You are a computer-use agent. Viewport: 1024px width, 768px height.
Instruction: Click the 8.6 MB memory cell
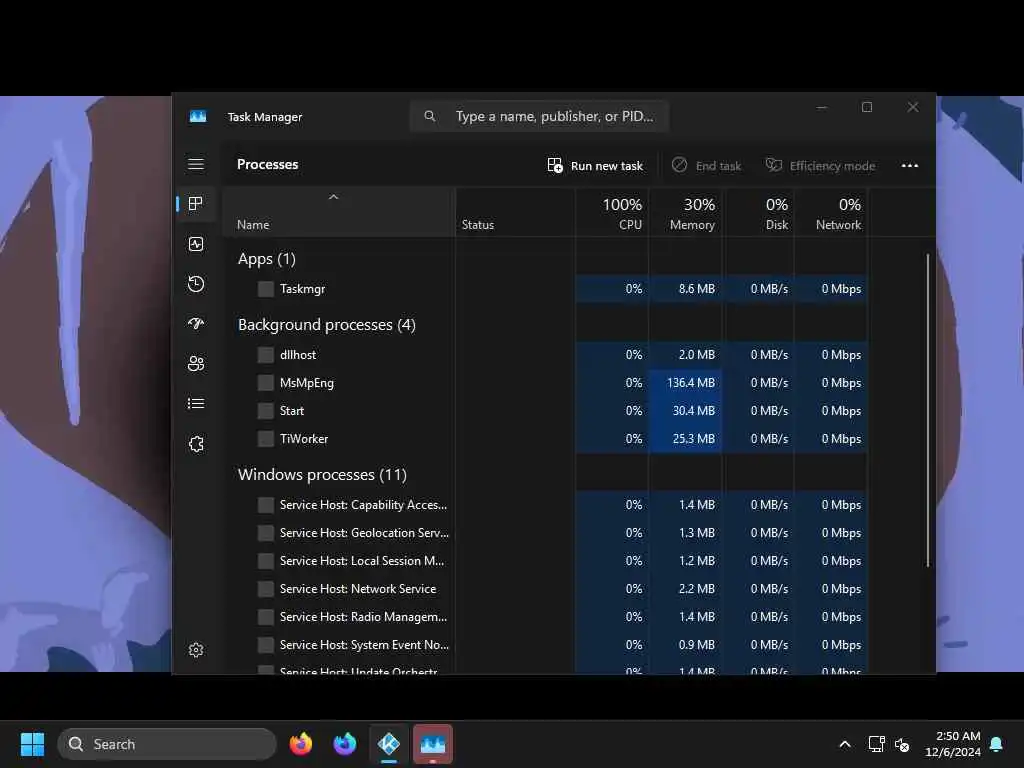coord(686,289)
